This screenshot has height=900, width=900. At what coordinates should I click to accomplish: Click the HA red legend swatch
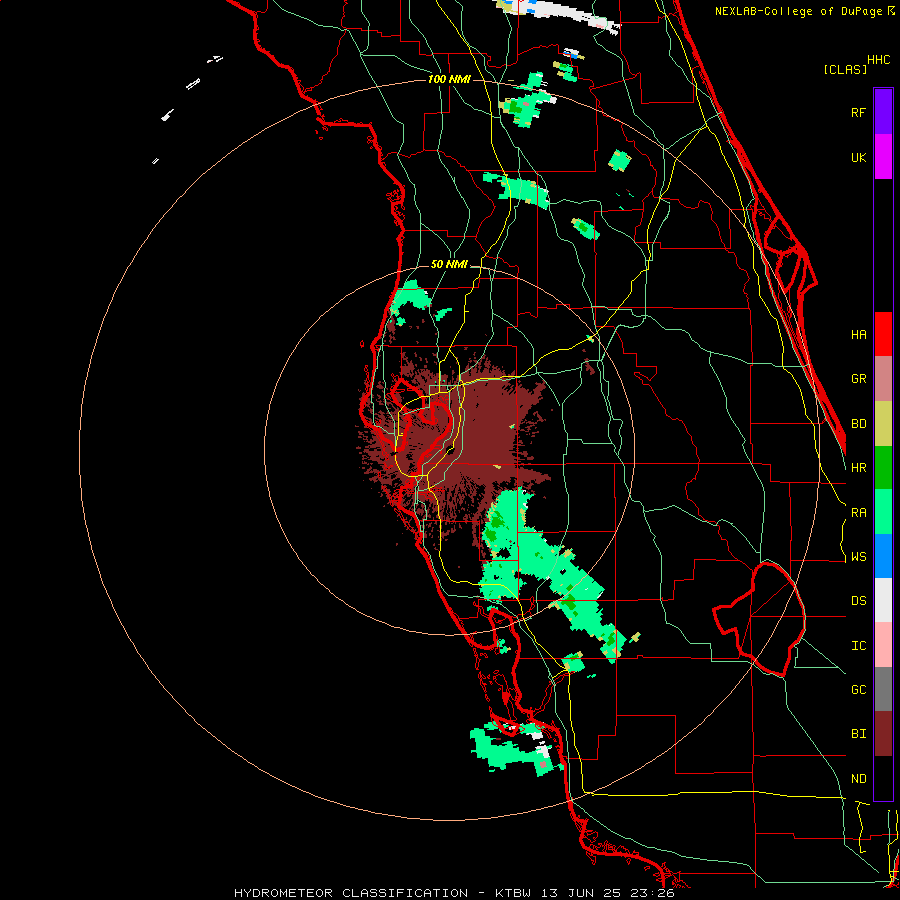[x=883, y=334]
